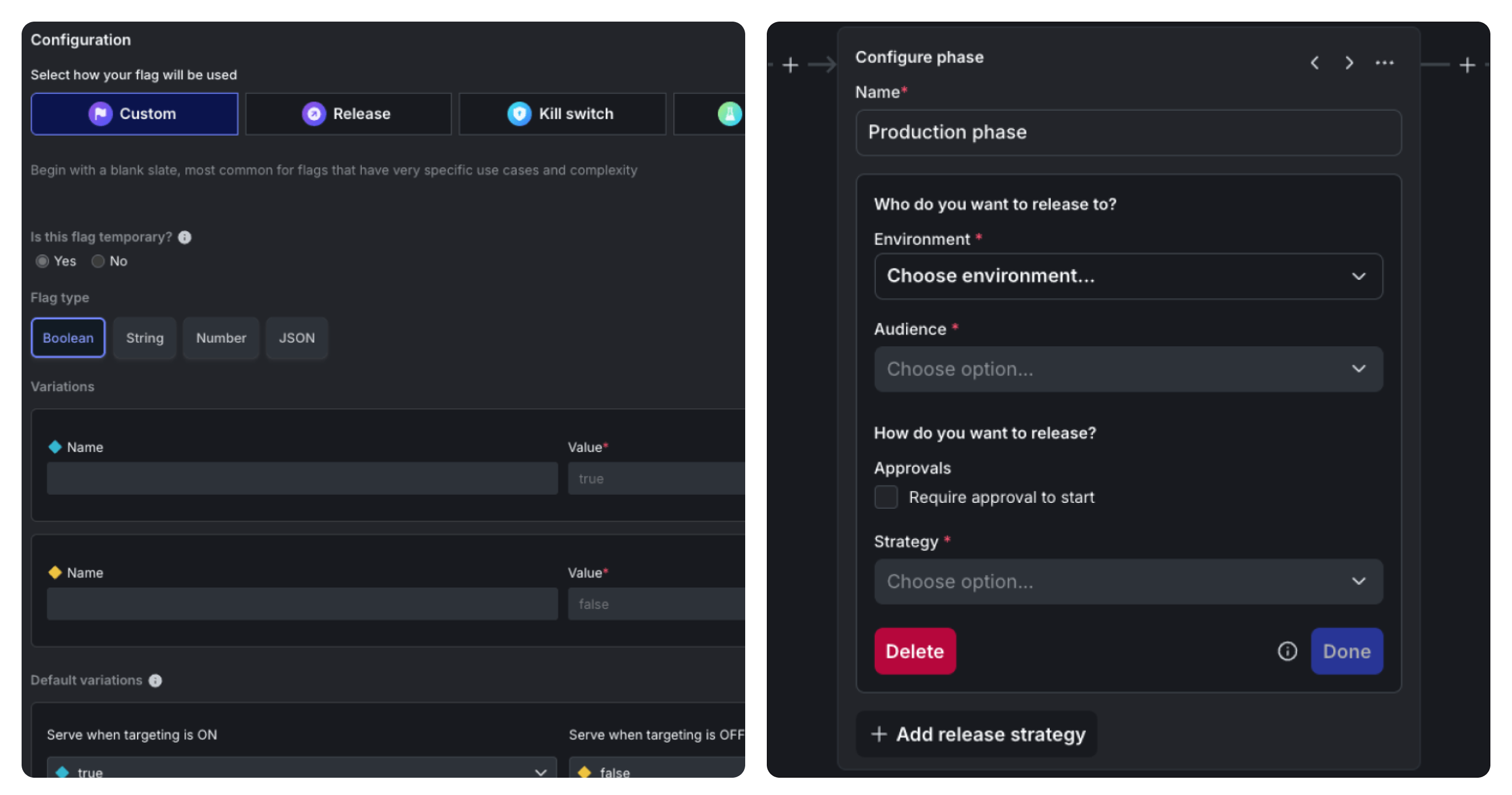Go to previous phase with left chevron
This screenshot has height=795, width=1512.
tap(1315, 63)
